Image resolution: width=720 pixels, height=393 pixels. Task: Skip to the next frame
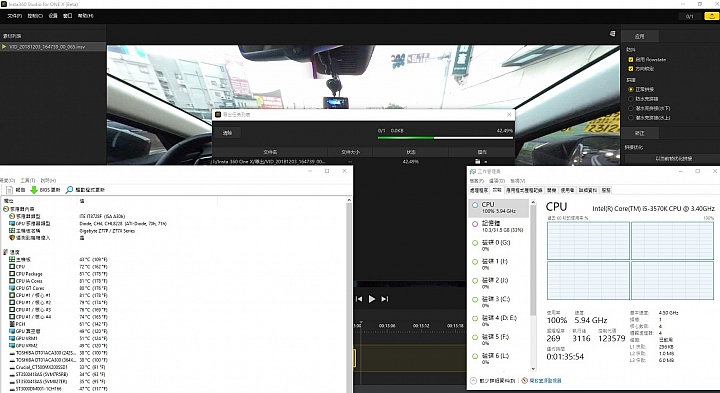[385, 299]
